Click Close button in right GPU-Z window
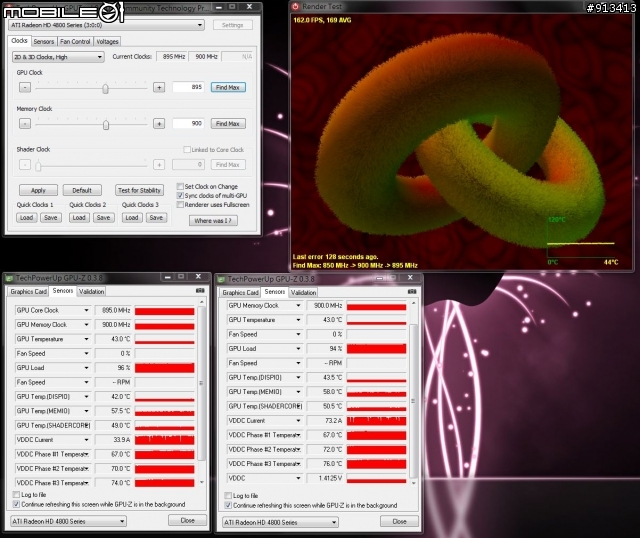 click(399, 521)
